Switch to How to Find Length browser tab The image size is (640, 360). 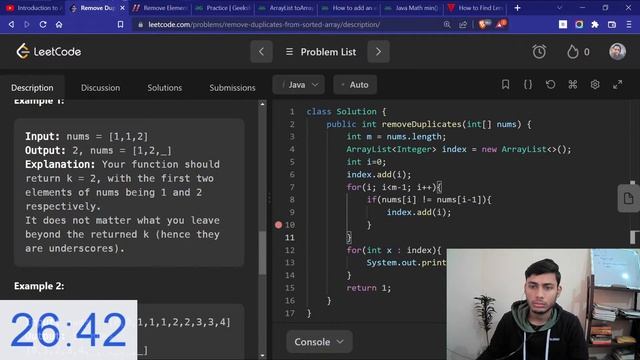[475, 8]
